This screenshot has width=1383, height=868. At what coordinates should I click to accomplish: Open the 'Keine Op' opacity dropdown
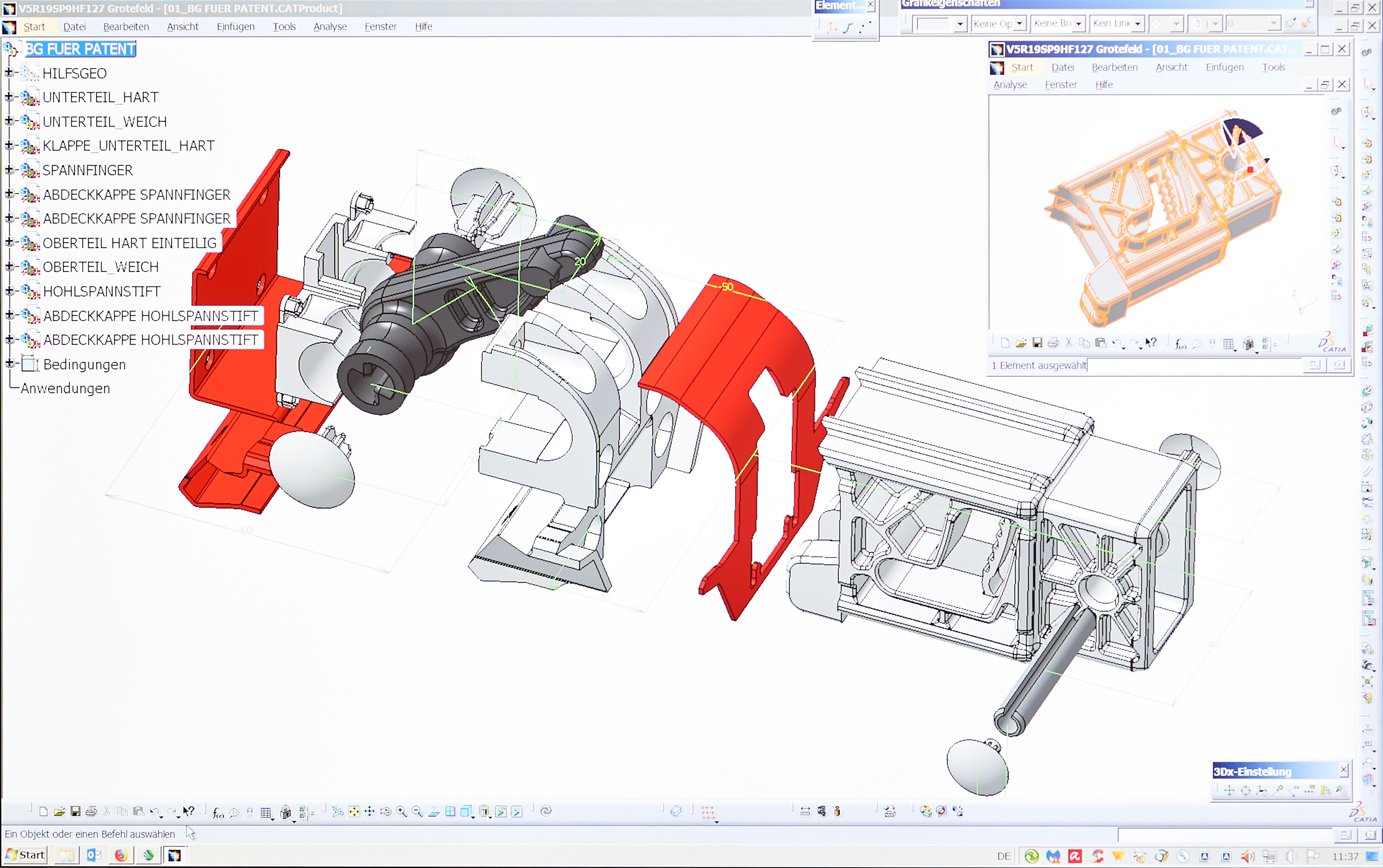[1019, 24]
